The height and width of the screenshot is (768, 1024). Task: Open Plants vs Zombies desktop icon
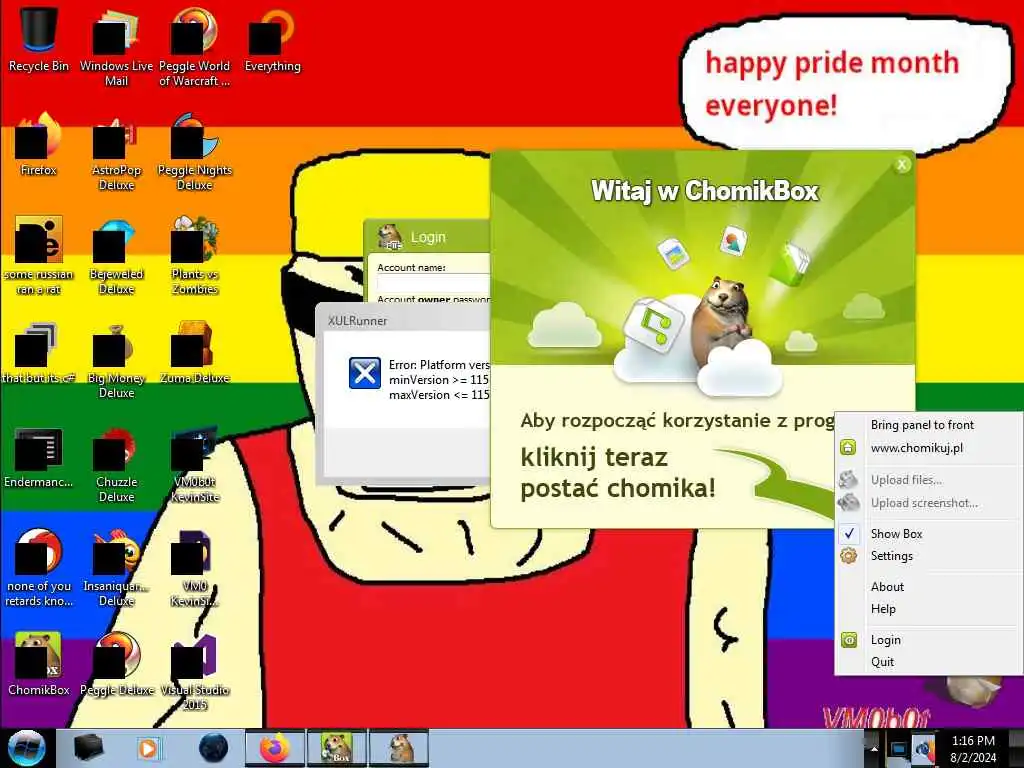[x=194, y=255]
